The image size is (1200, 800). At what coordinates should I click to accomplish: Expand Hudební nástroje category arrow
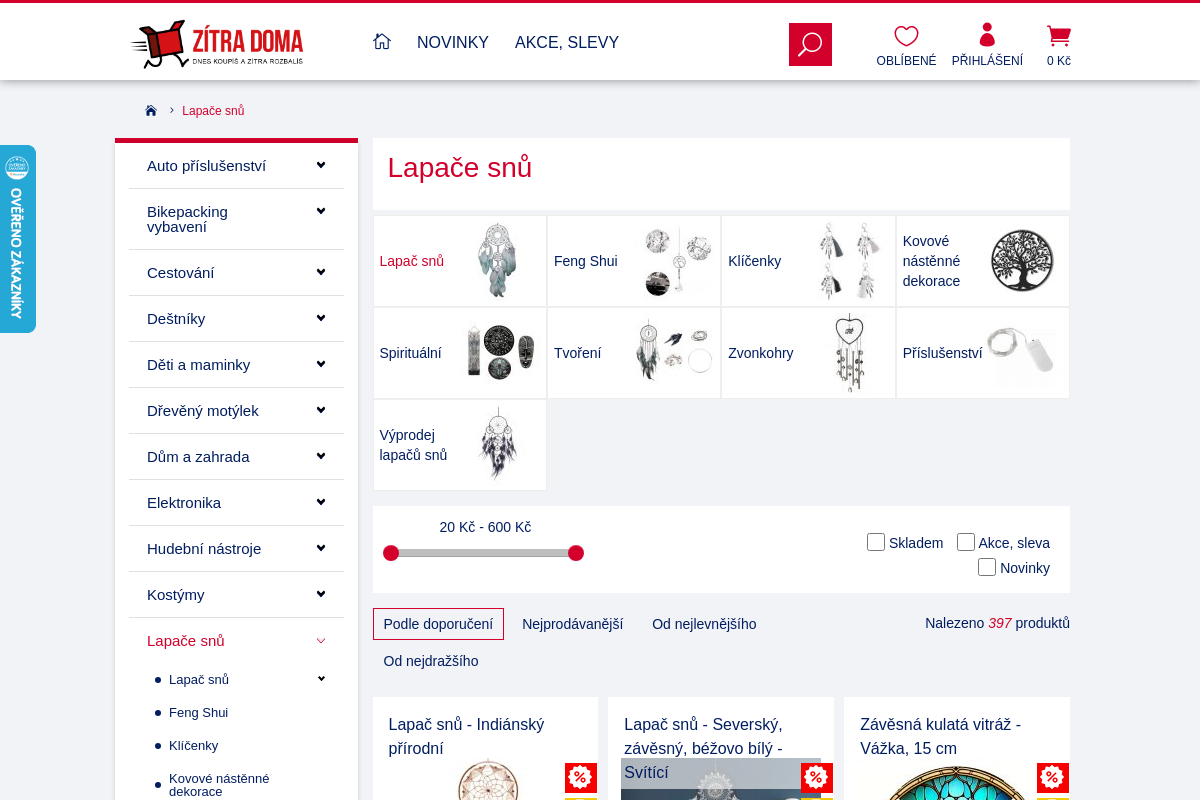[x=321, y=548]
